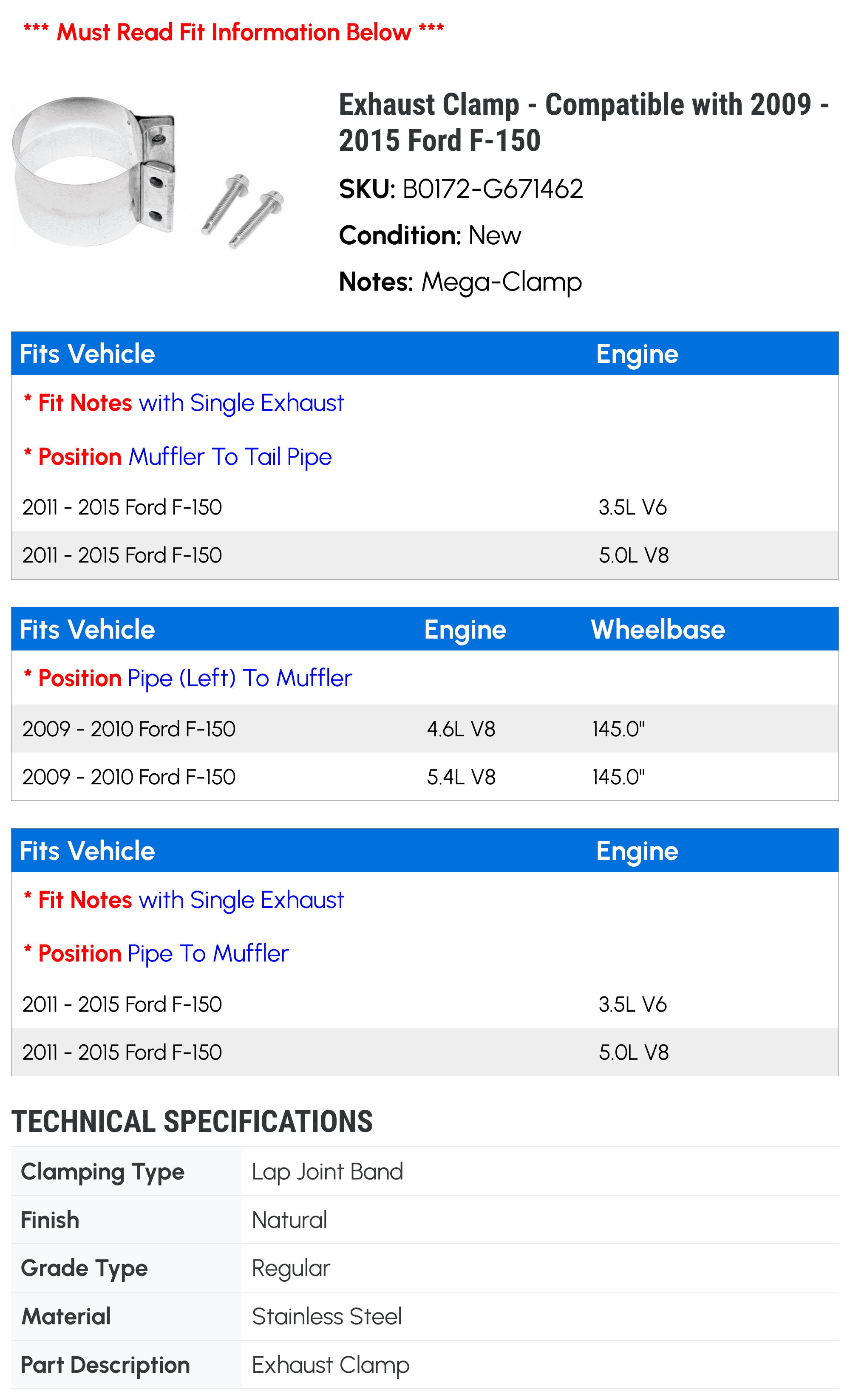Select the 2009 - 2010 Ford F-150 5.4L V8 row
This screenshot has height=1400, width=850.
click(x=425, y=777)
